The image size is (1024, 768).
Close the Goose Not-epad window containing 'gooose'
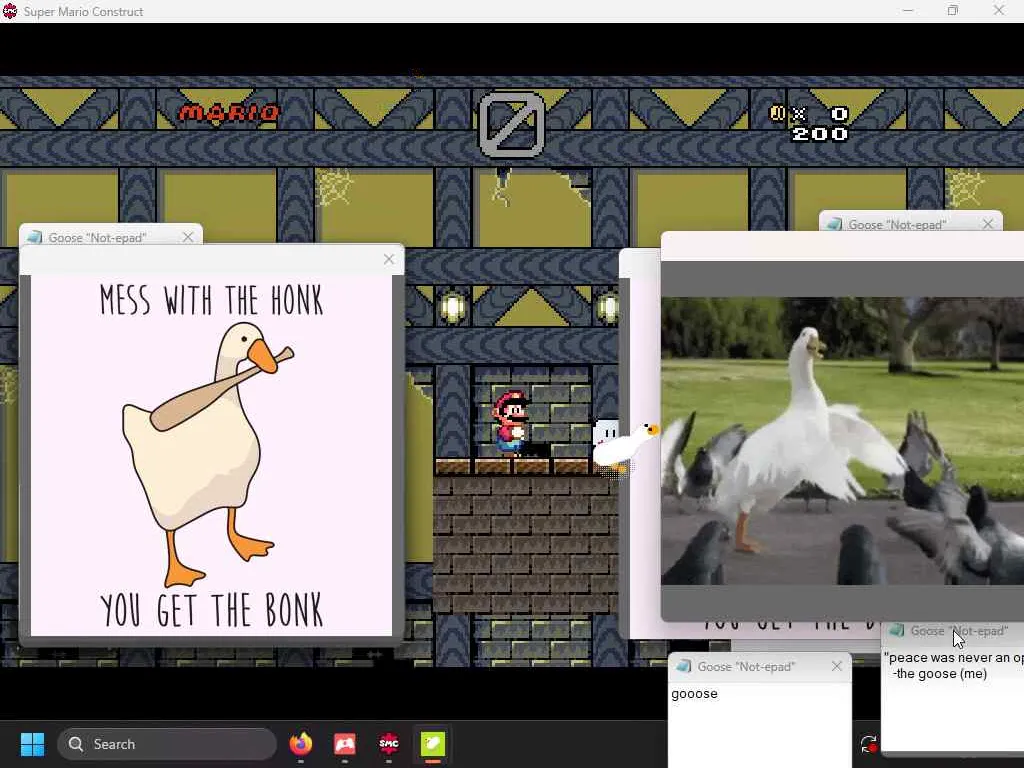[x=837, y=666]
